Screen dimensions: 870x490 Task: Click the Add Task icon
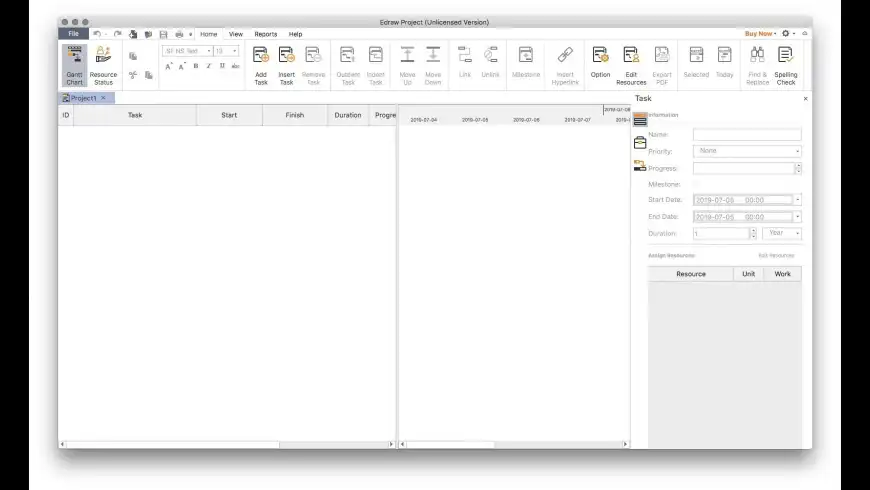pos(260,64)
